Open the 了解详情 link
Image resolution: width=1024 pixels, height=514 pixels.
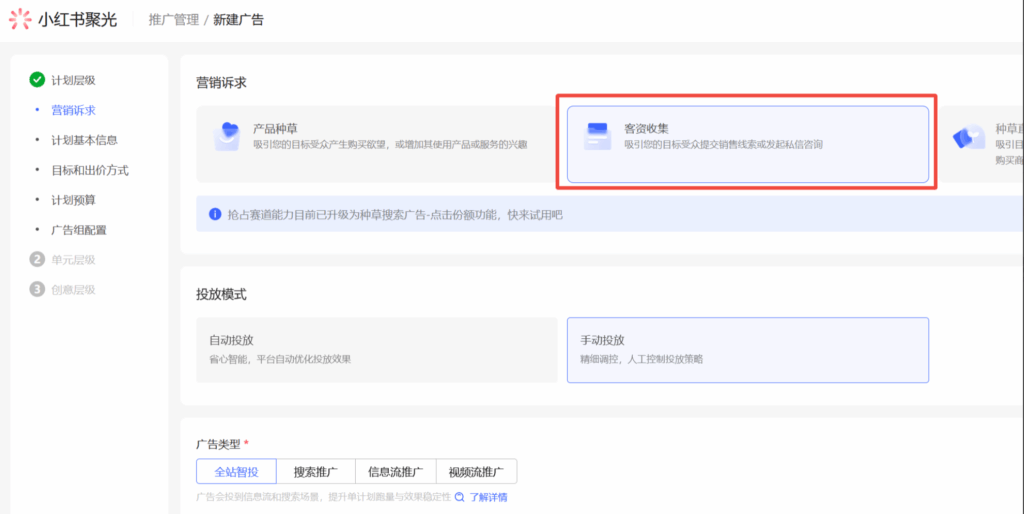click(x=488, y=497)
